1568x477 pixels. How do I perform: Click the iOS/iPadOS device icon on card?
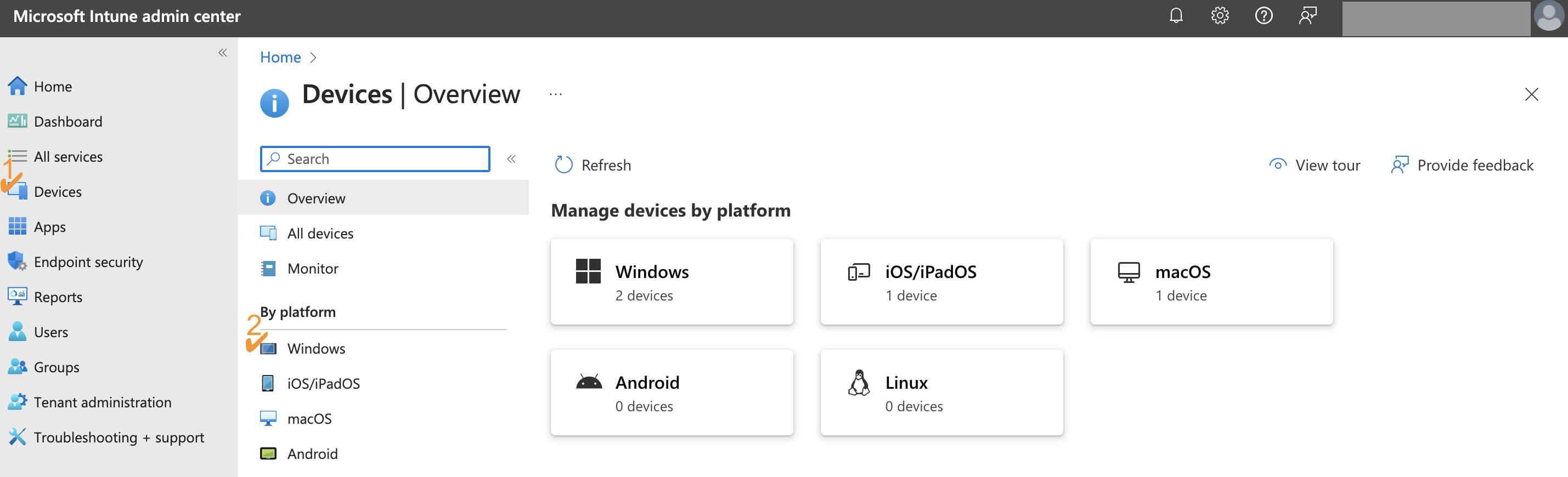tap(859, 272)
